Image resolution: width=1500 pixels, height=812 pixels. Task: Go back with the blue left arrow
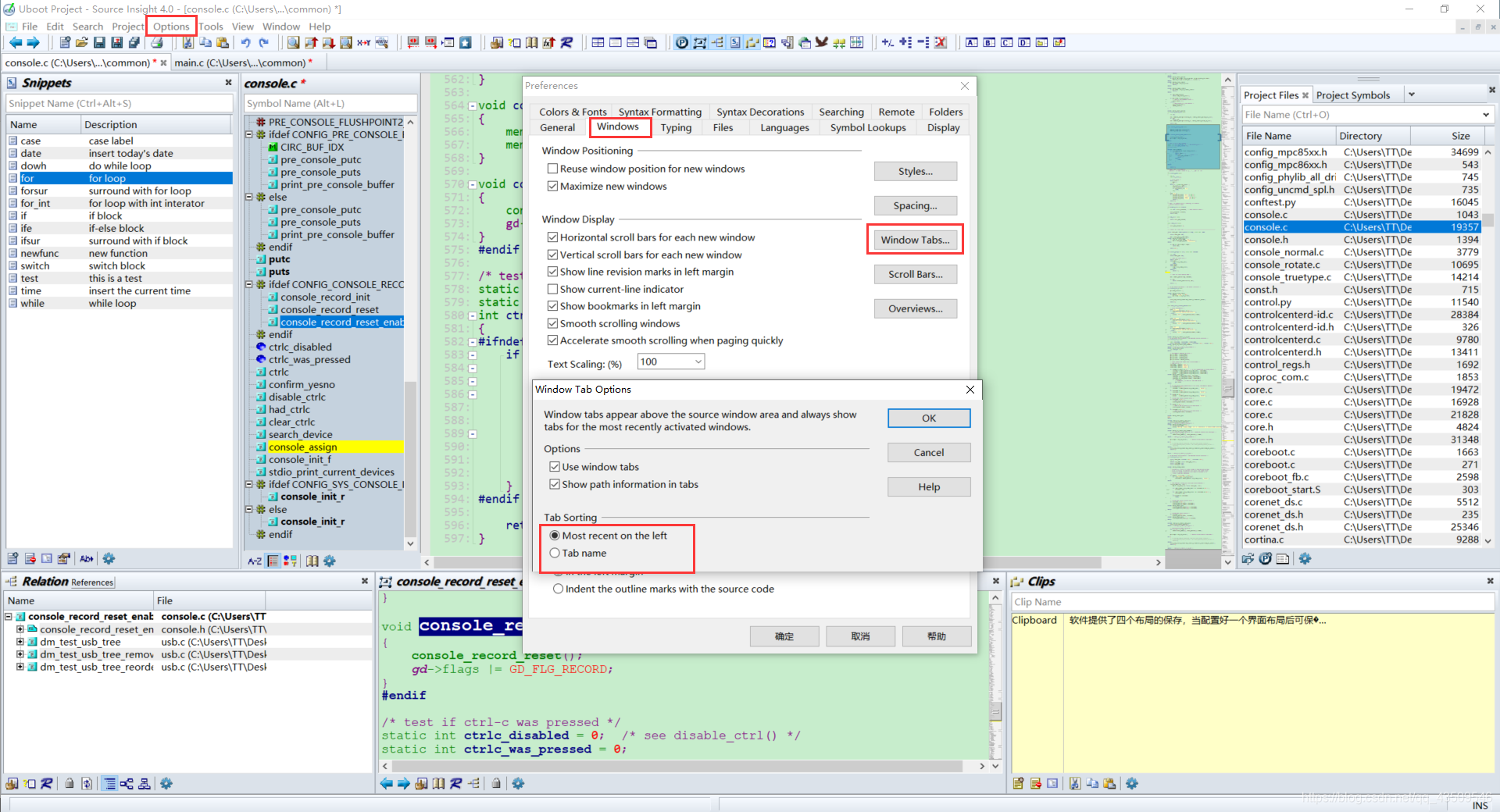click(x=16, y=42)
